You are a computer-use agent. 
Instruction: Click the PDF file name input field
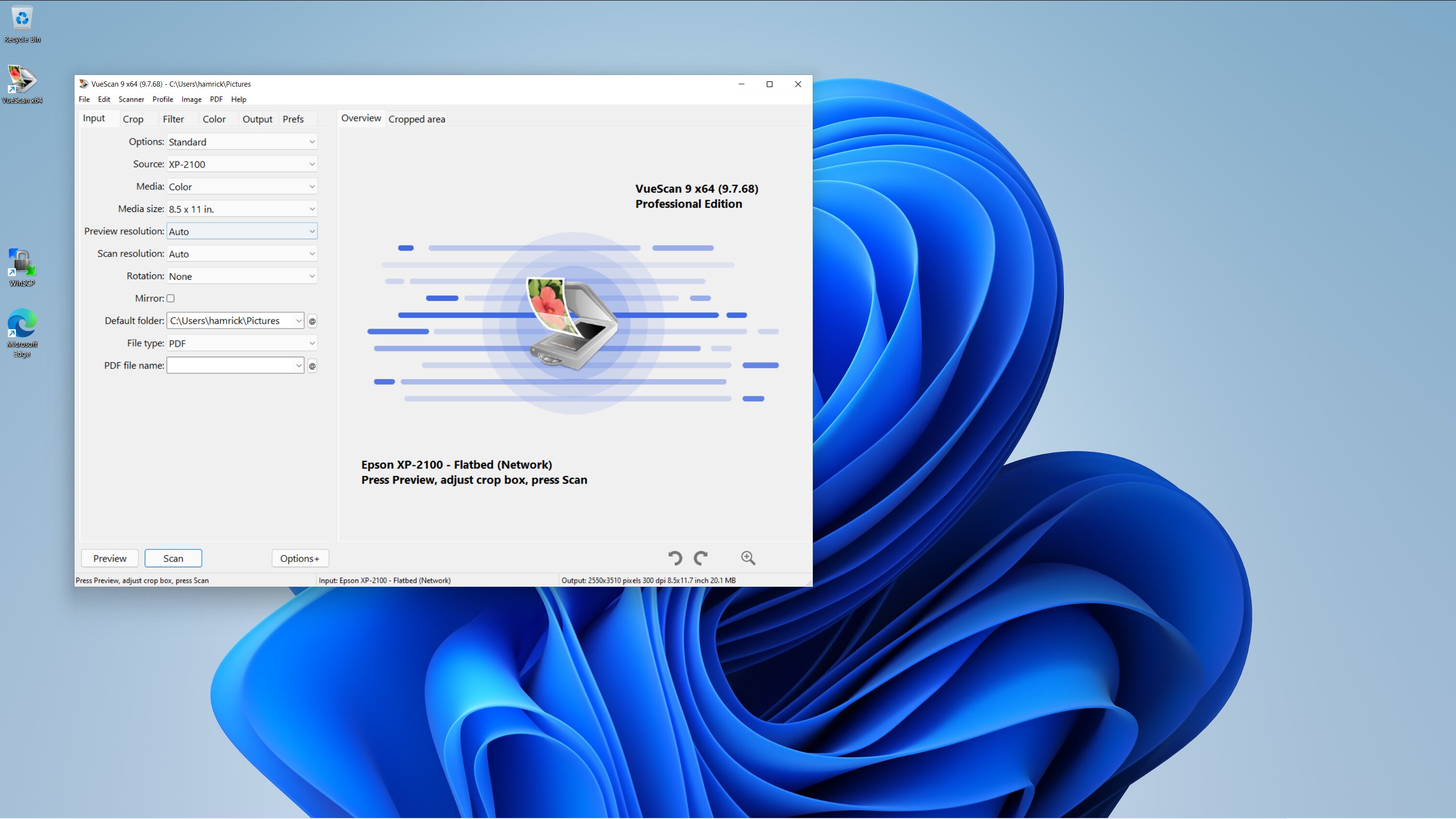[x=235, y=365]
